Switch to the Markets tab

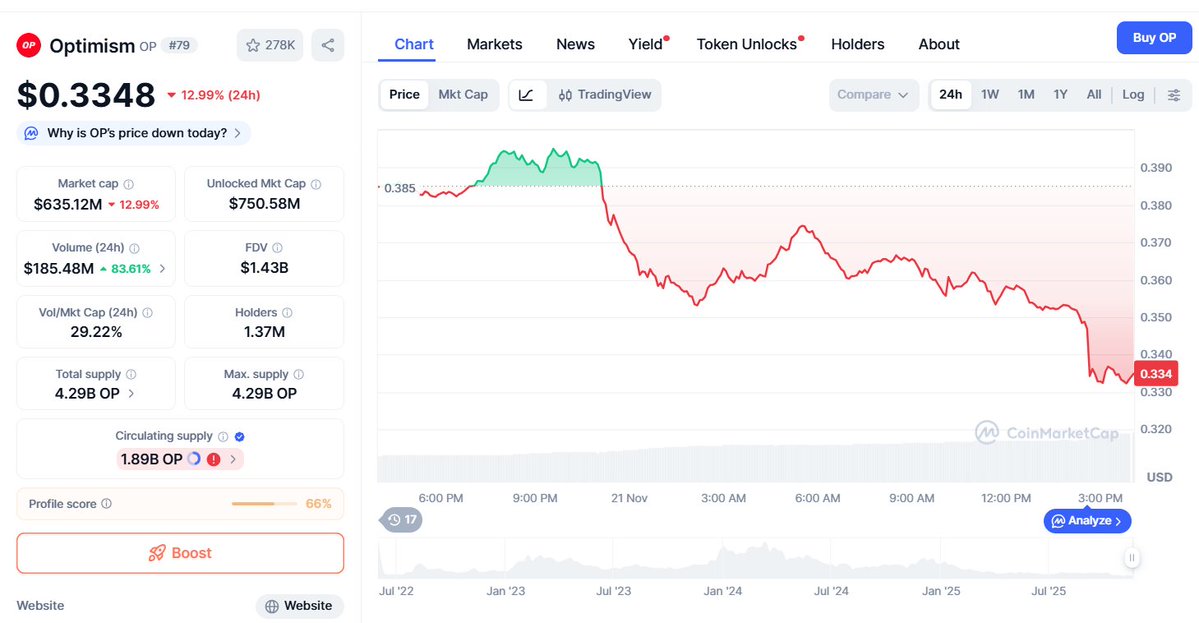pyautogui.click(x=494, y=44)
